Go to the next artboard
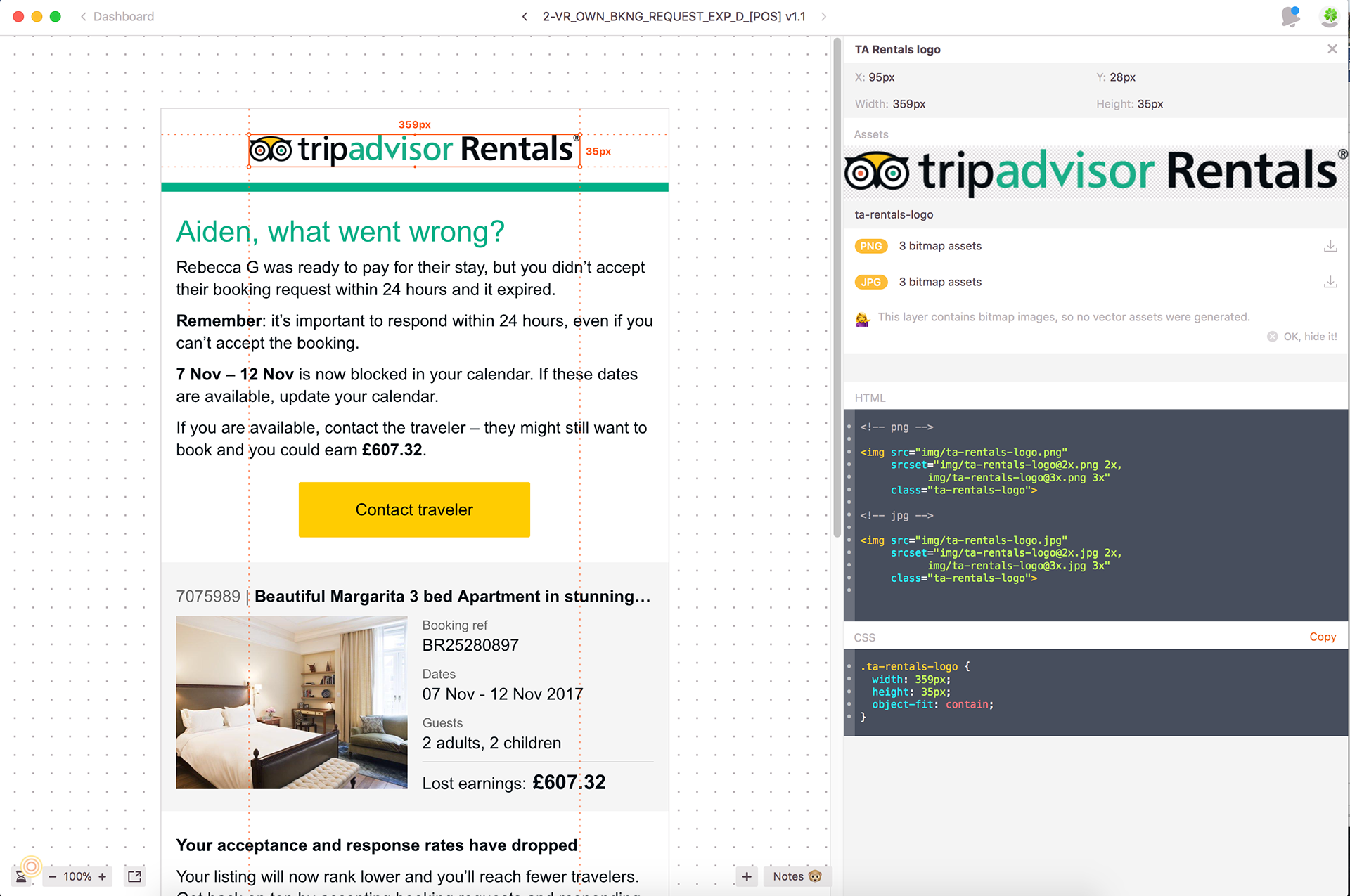The image size is (1350, 896). [823, 16]
